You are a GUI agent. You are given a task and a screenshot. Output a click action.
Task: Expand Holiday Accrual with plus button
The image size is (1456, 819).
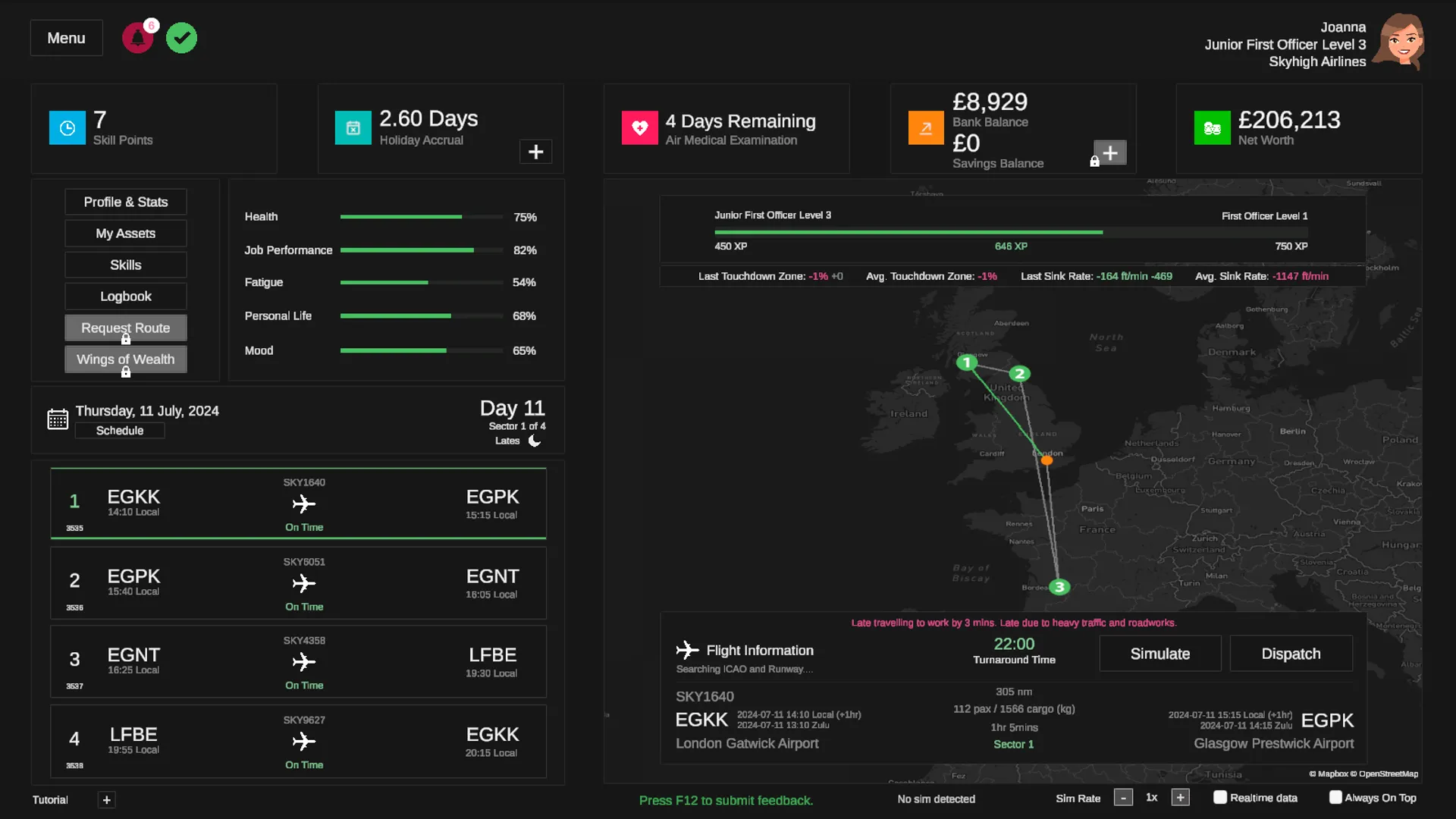point(535,152)
